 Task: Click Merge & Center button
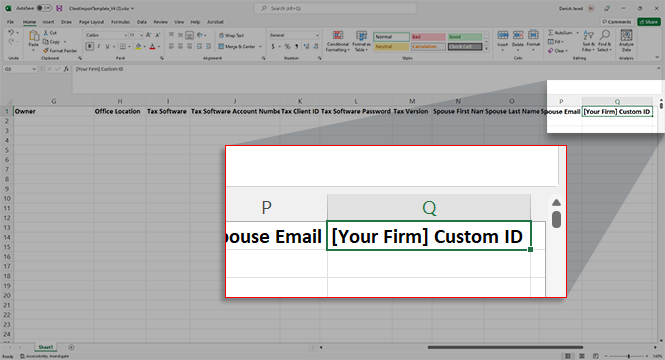(237, 47)
